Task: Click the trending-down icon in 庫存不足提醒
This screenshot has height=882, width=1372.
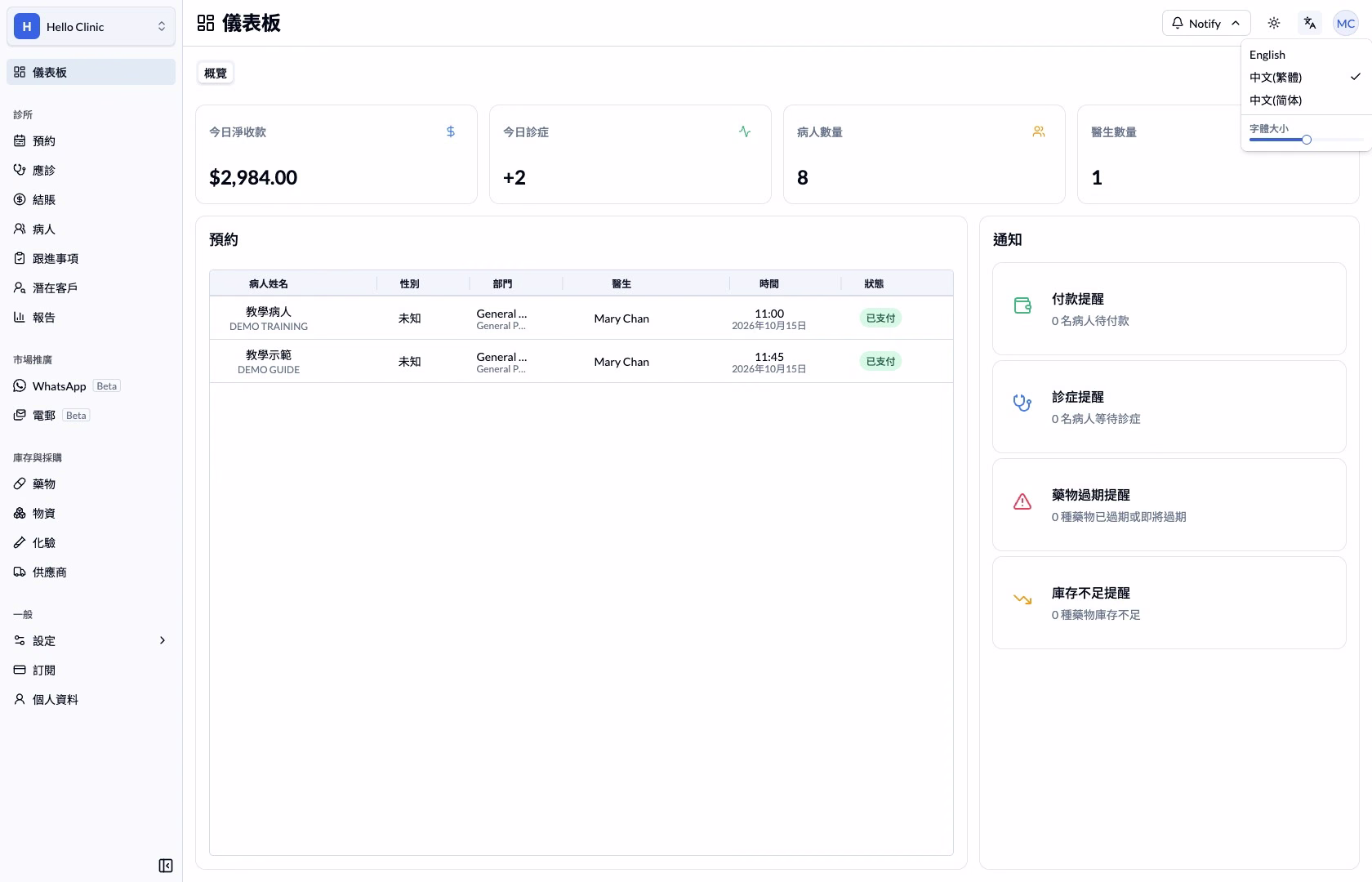Action: tap(1022, 599)
